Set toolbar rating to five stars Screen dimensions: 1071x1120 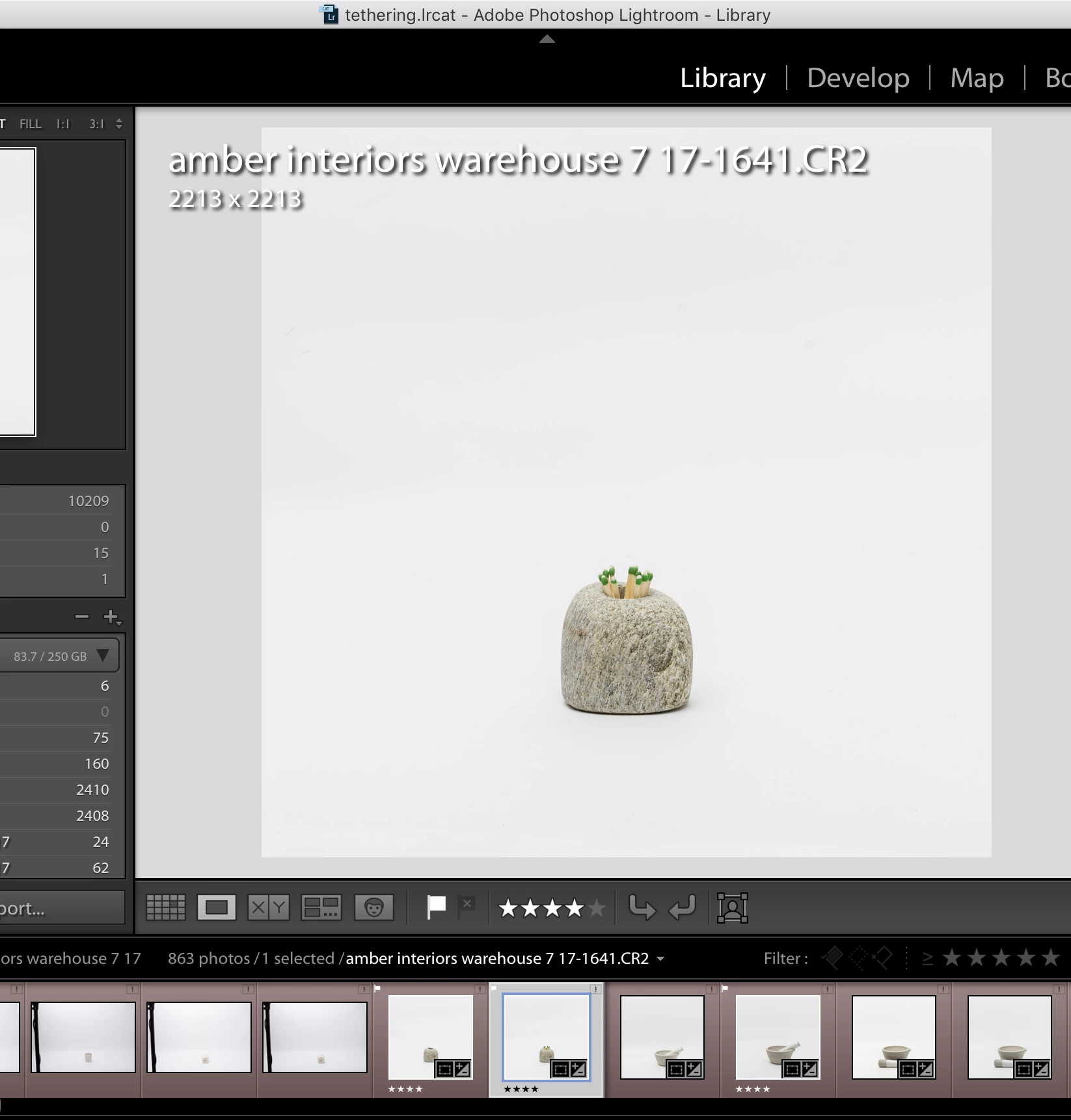click(x=596, y=908)
